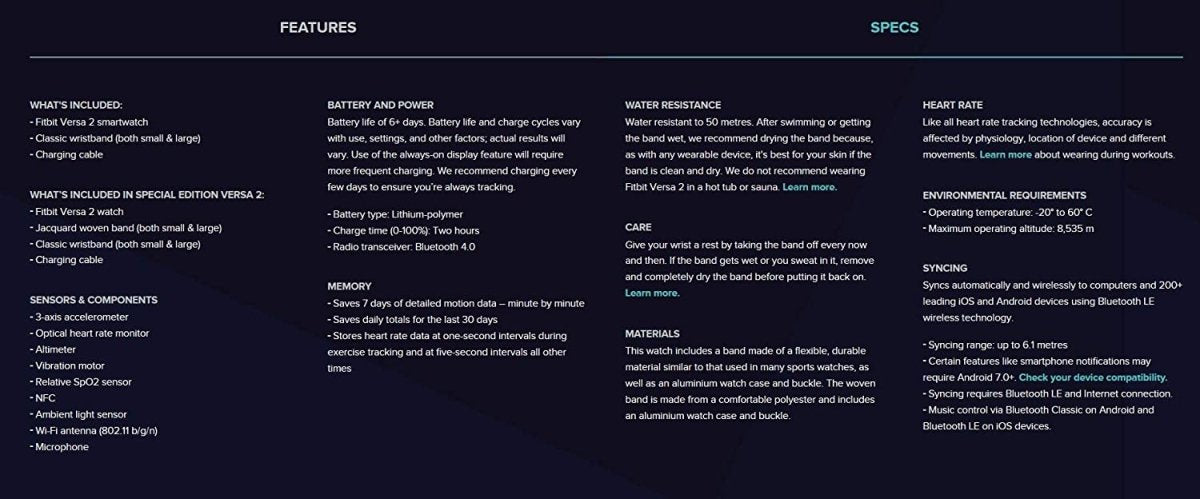Click the Care section heading

click(638, 228)
